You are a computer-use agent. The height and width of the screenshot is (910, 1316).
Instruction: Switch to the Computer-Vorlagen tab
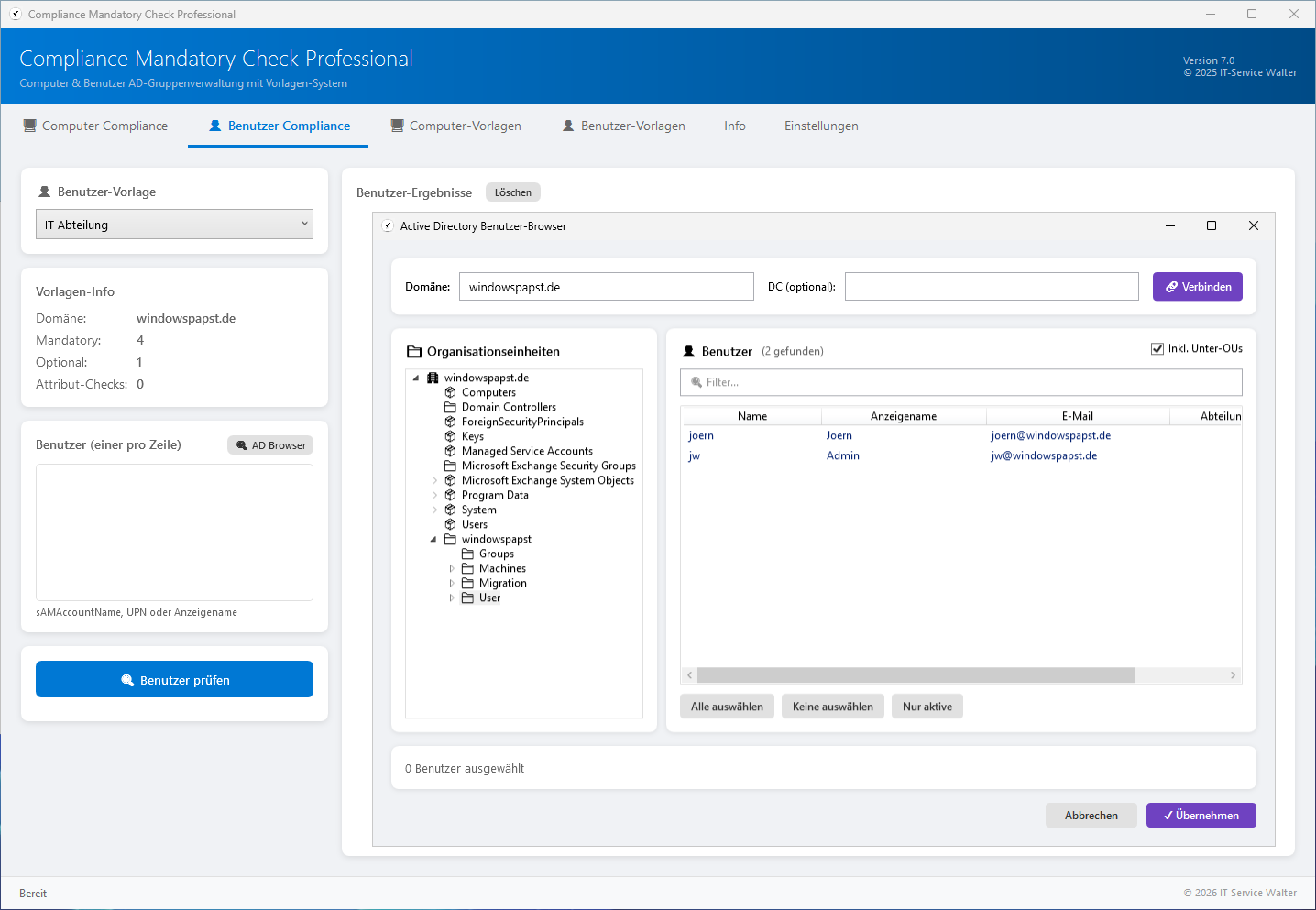455,126
